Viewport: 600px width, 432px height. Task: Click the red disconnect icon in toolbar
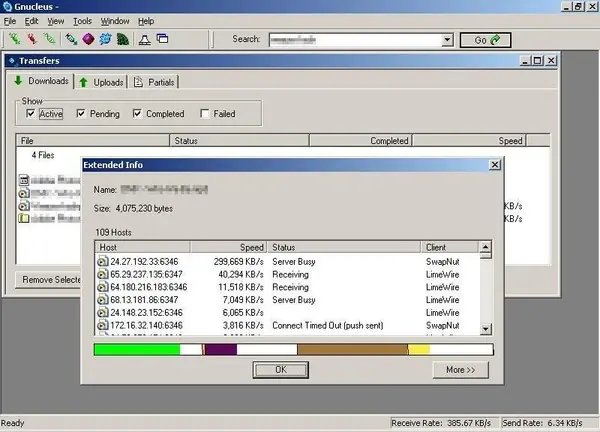coord(33,40)
